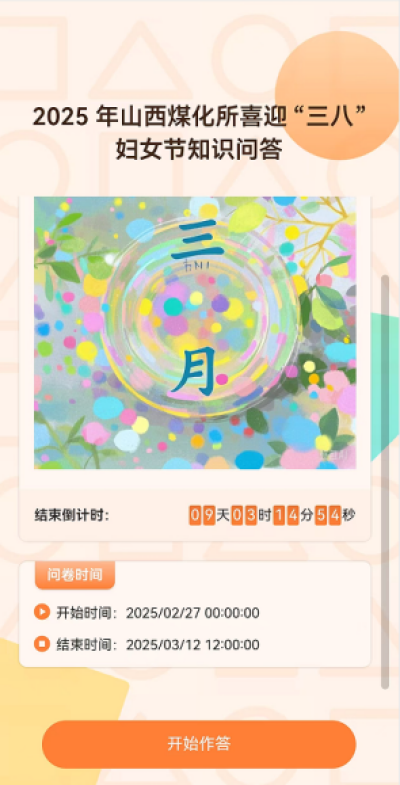Click the 月 character in the banner
The width and height of the screenshot is (400, 785).
tap(194, 370)
